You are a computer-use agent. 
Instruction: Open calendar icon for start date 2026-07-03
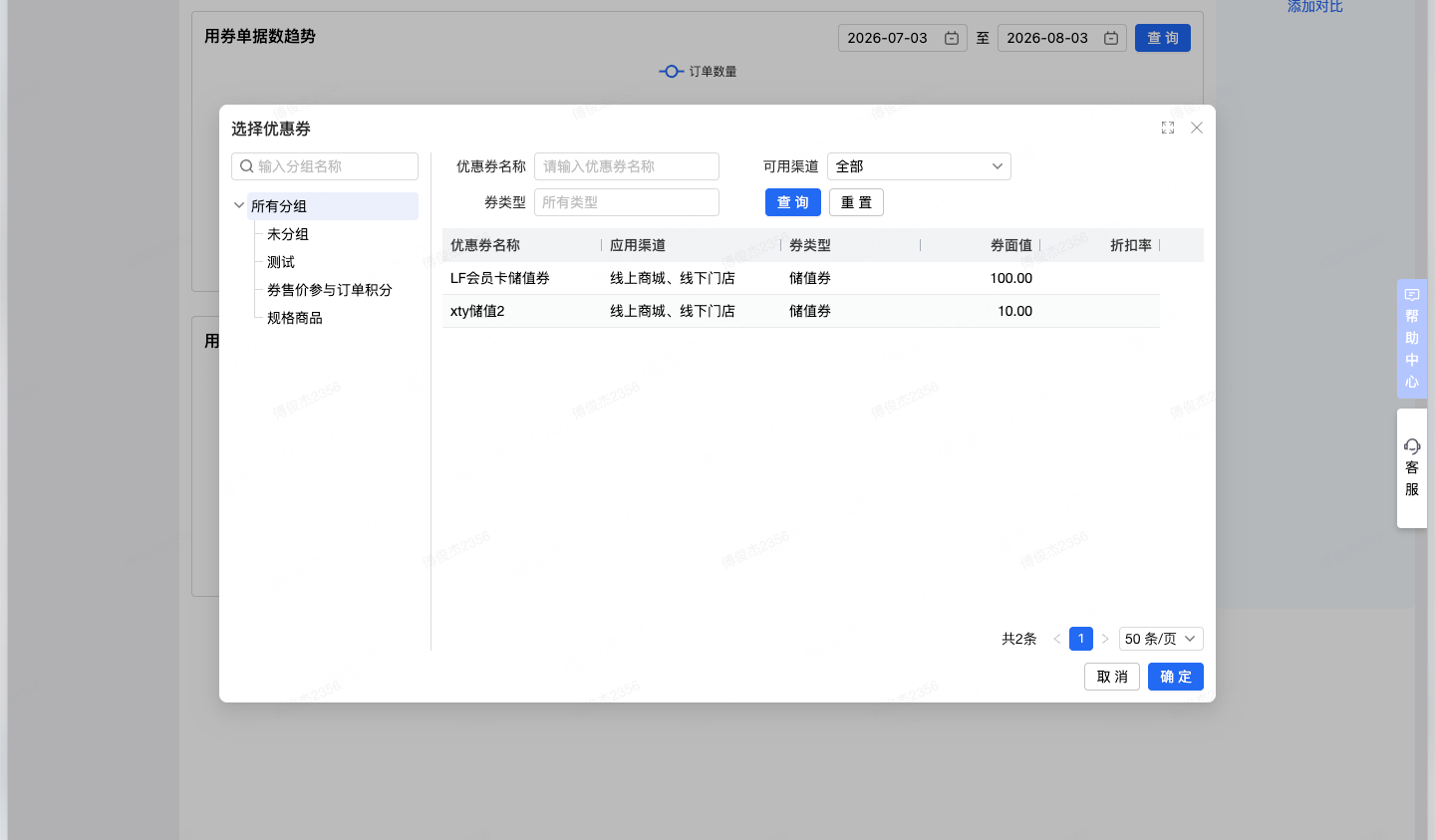952,38
